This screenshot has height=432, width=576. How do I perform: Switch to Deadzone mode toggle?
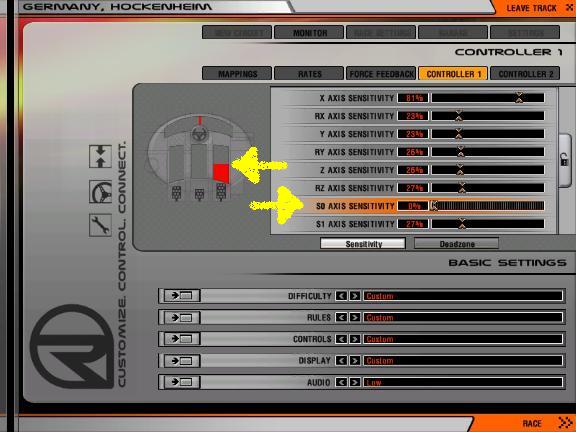[x=457, y=244]
